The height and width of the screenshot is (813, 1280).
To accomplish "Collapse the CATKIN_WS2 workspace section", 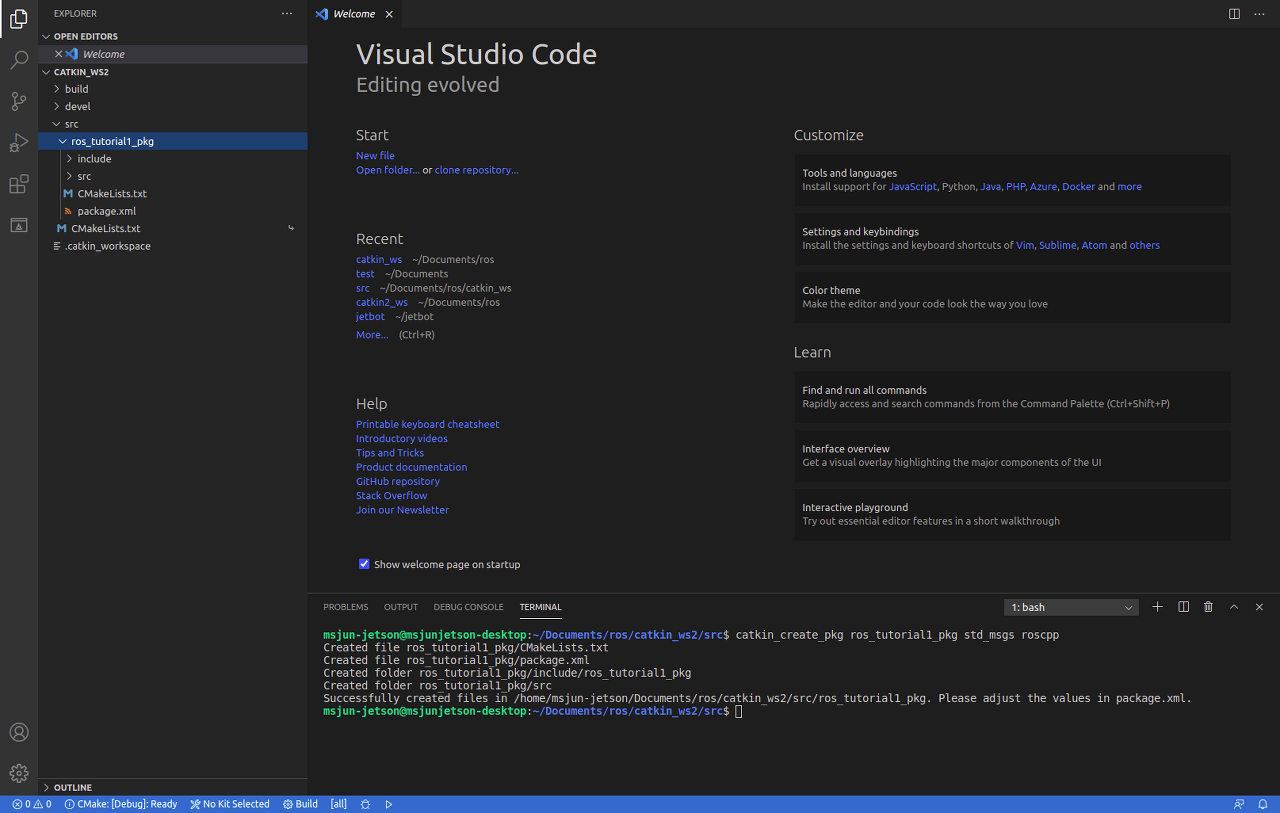I will (172, 72).
